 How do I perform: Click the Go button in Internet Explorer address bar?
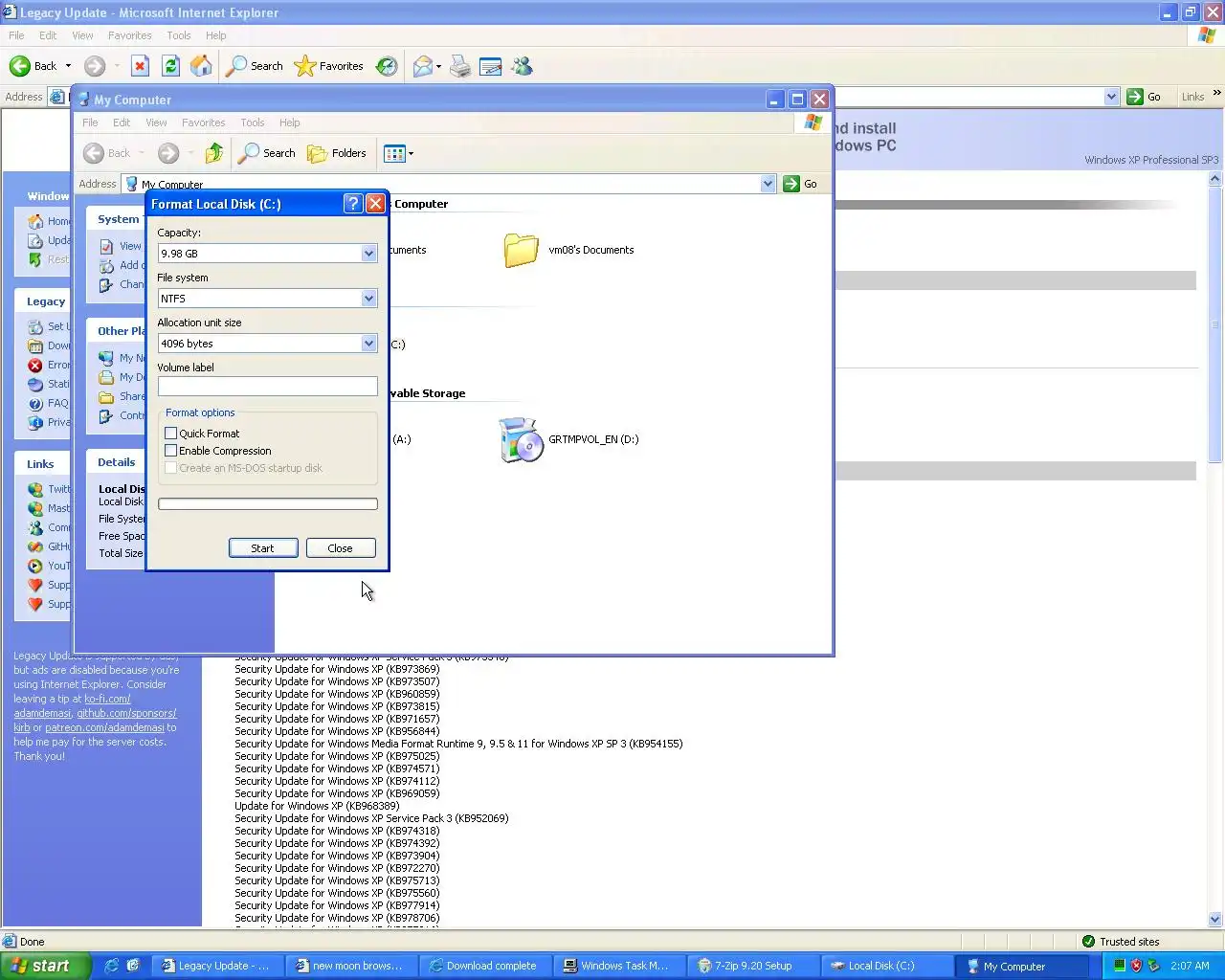1145,97
